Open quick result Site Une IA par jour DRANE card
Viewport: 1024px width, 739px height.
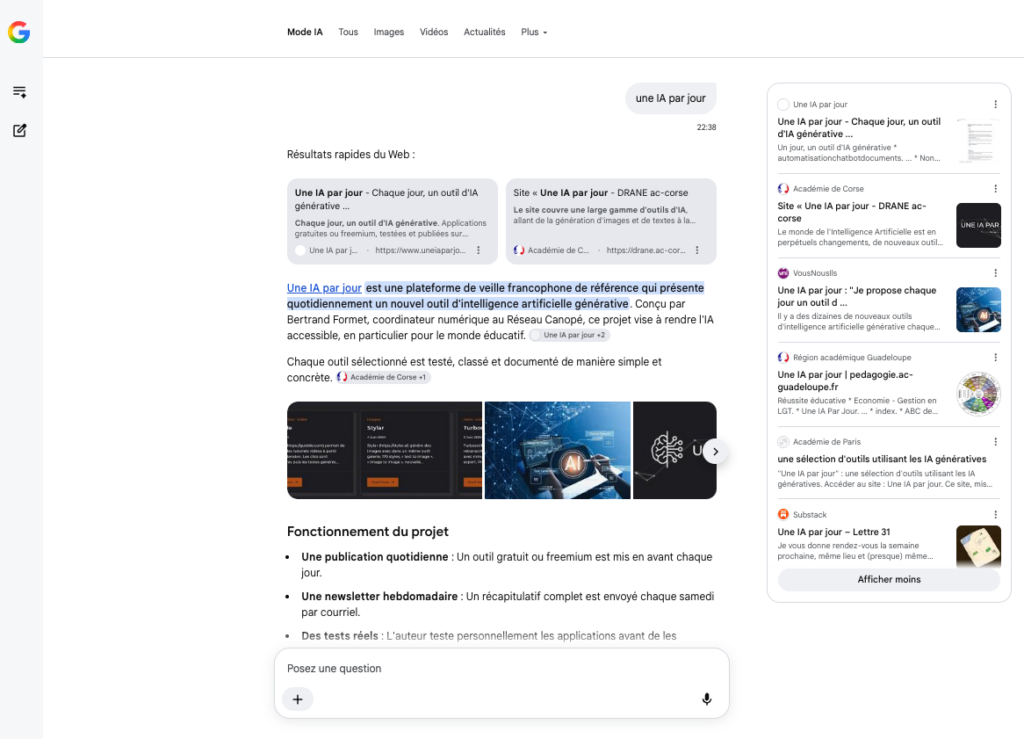pos(611,221)
